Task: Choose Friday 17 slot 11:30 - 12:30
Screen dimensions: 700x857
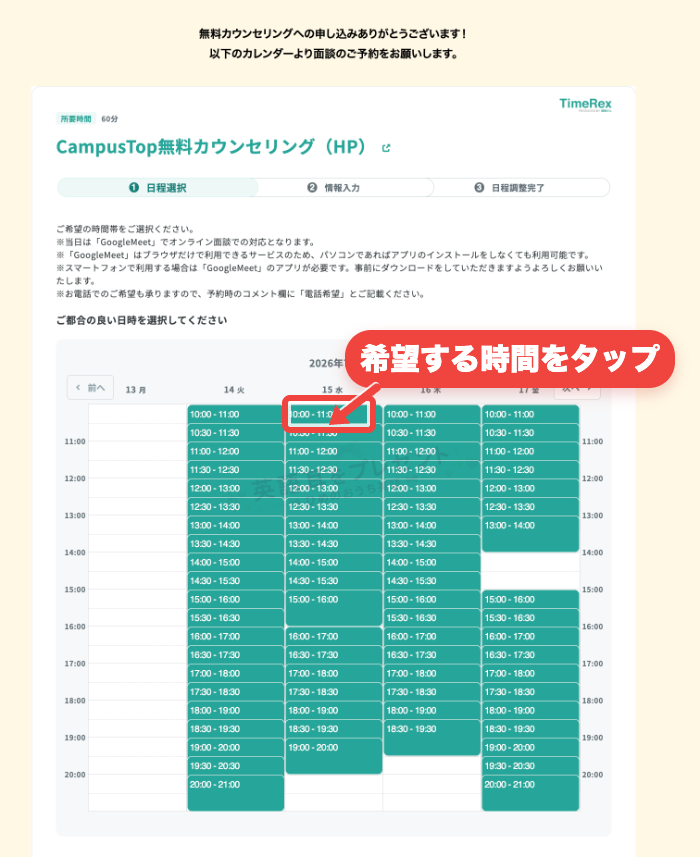Action: point(531,470)
